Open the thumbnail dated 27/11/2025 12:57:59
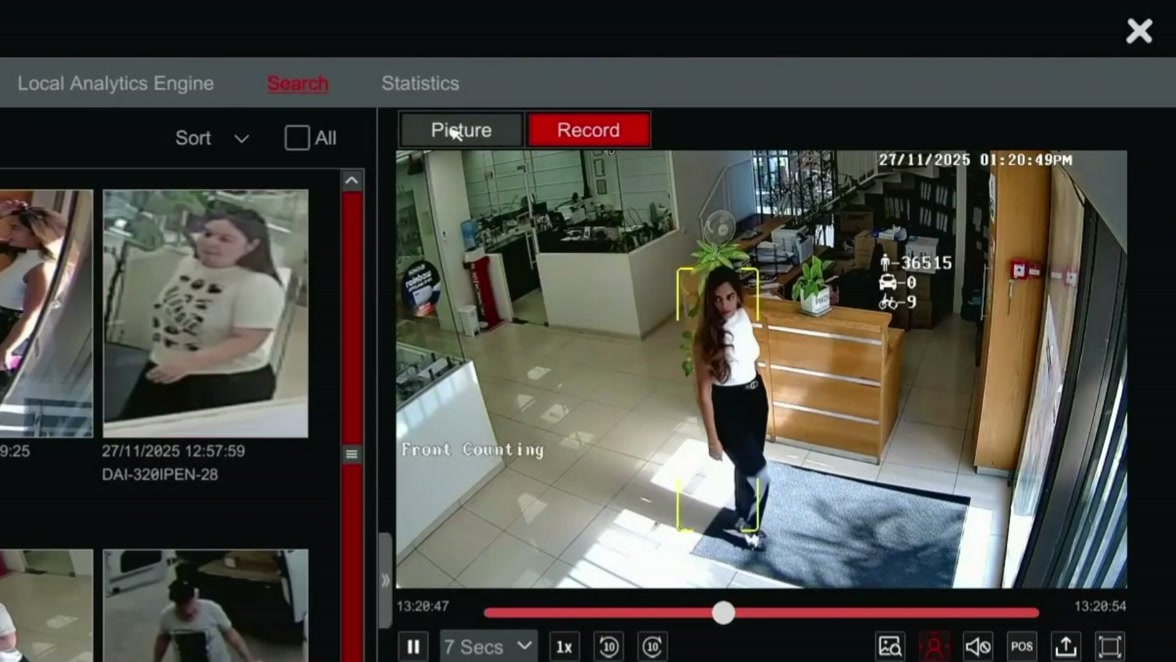Viewport: 1176px width, 662px height. (x=206, y=313)
